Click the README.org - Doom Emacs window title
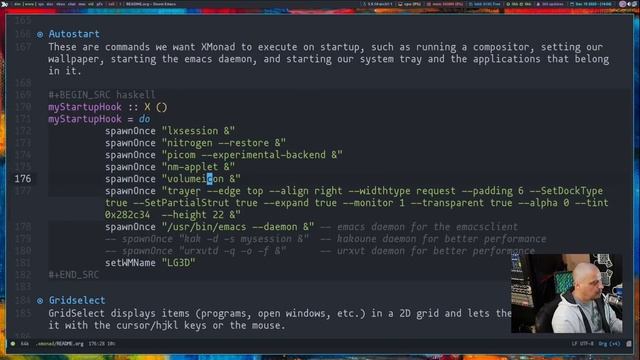Screen dimensions: 640x360 151,4
